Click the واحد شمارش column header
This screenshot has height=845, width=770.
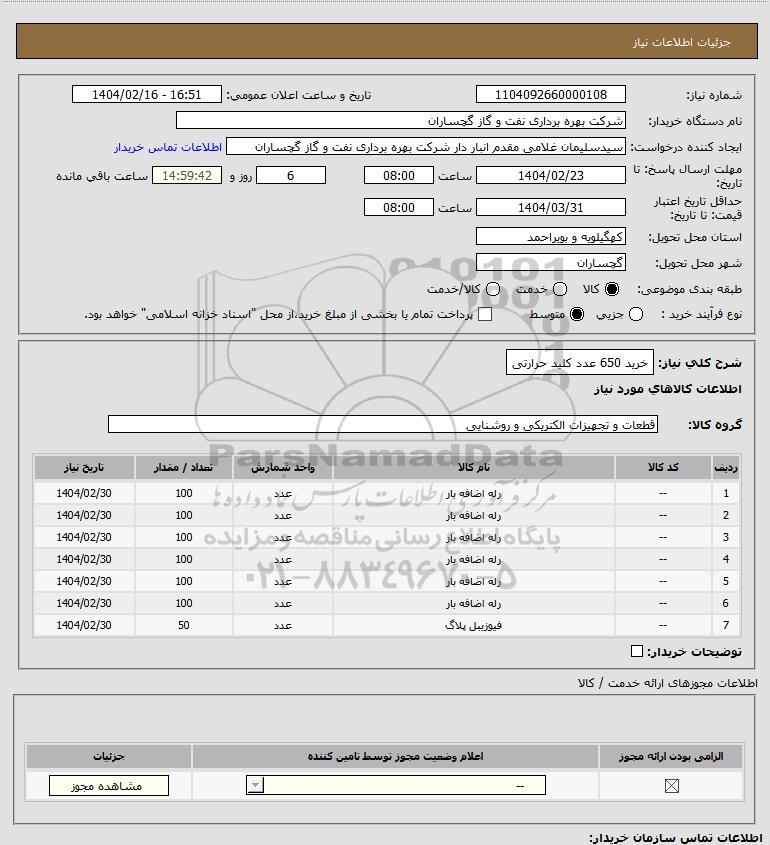pyautogui.click(x=283, y=467)
